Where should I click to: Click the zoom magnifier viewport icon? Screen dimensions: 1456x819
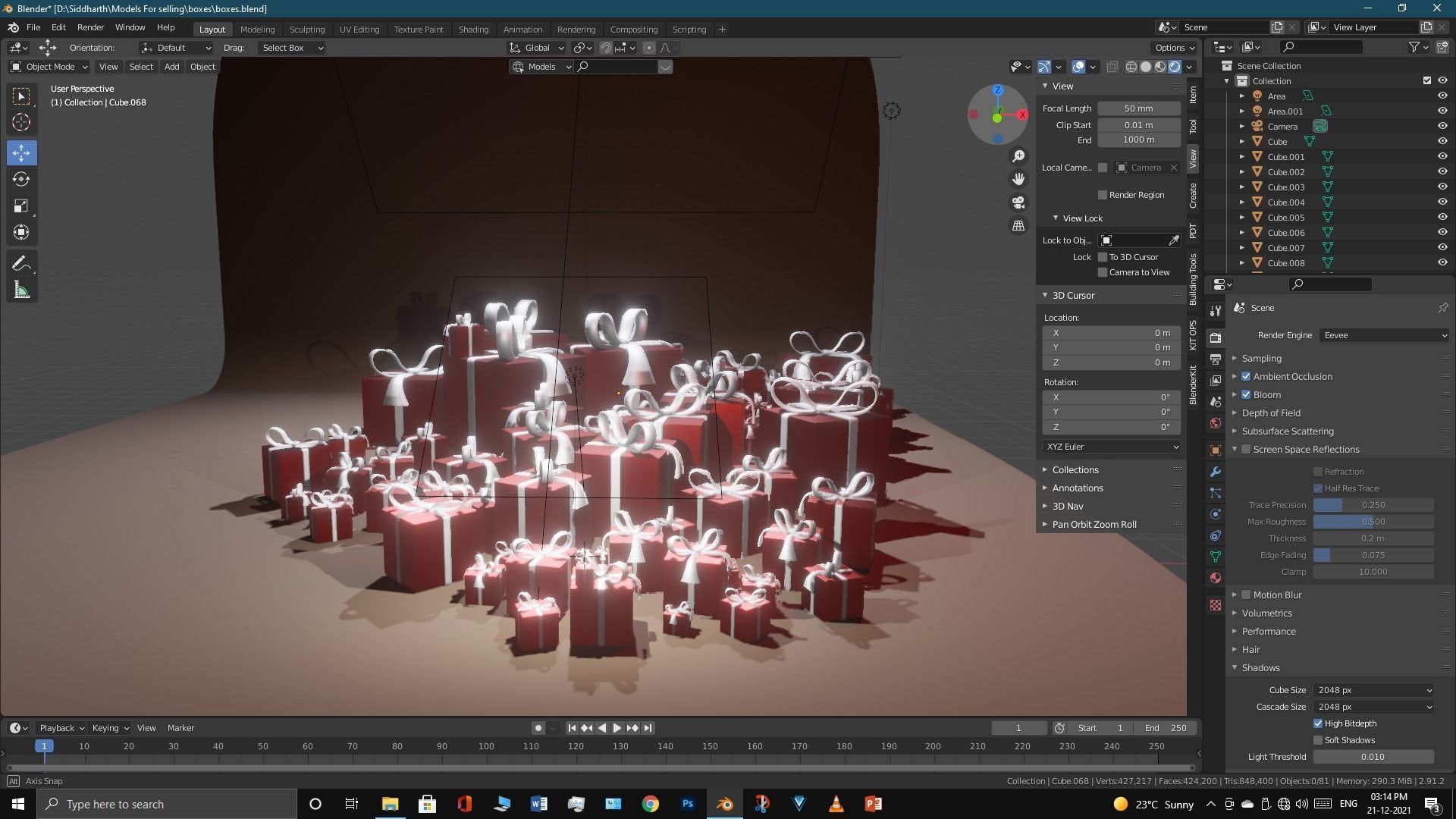click(1018, 156)
